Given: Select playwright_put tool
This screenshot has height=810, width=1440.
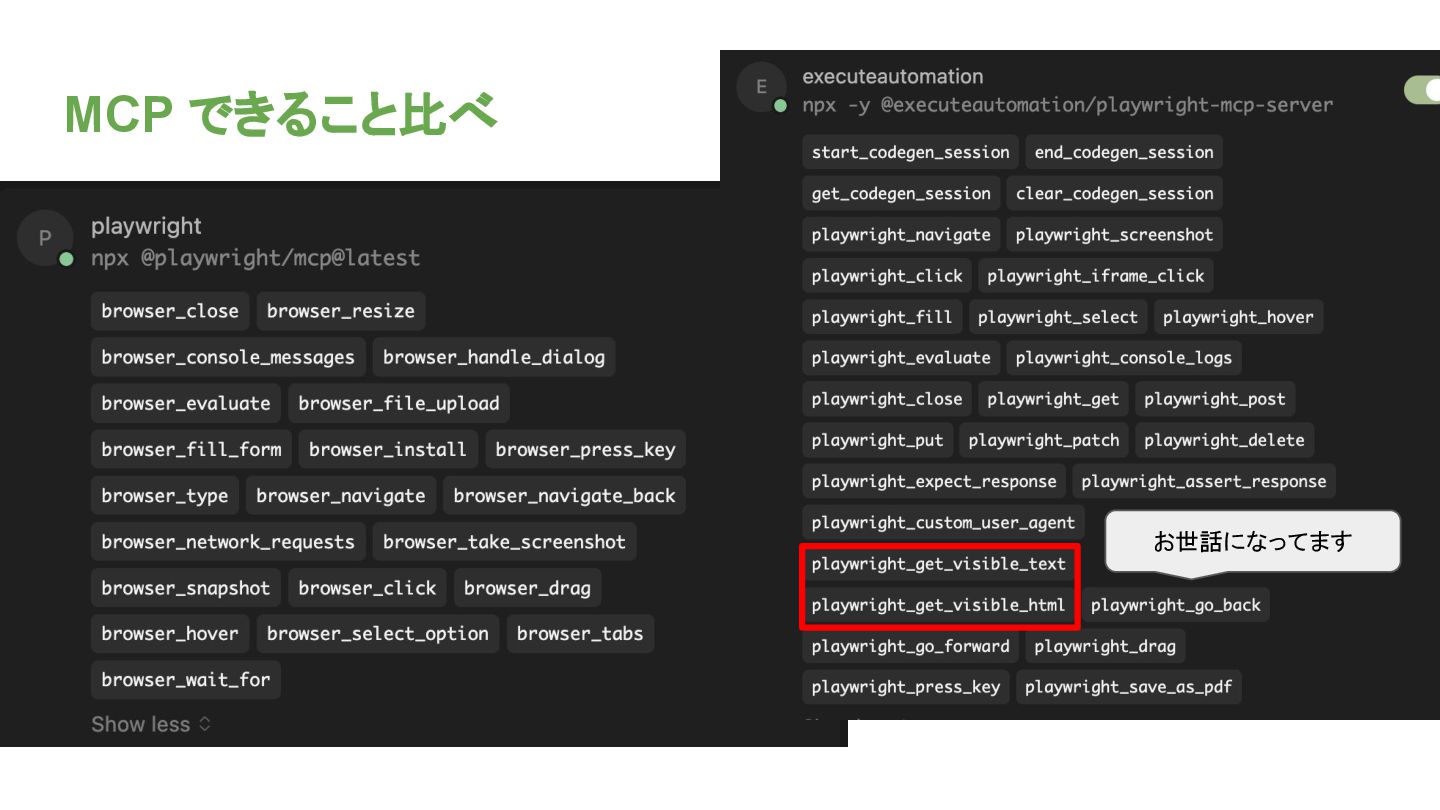Looking at the screenshot, I should [x=877, y=439].
